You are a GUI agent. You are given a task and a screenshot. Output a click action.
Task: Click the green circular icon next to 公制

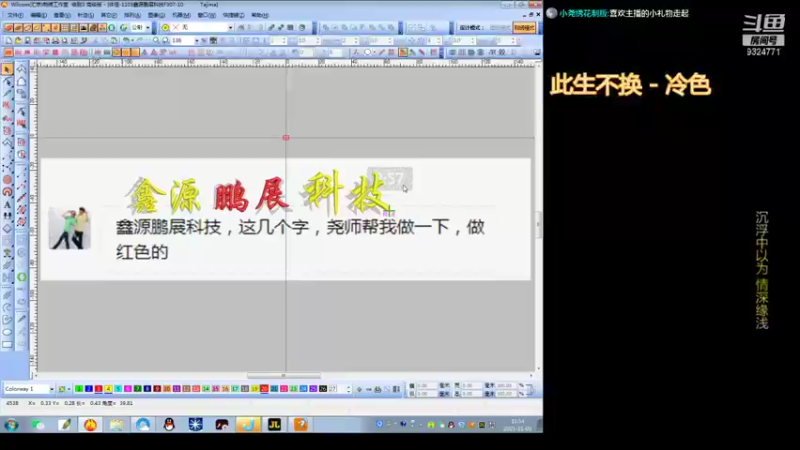tap(123, 28)
